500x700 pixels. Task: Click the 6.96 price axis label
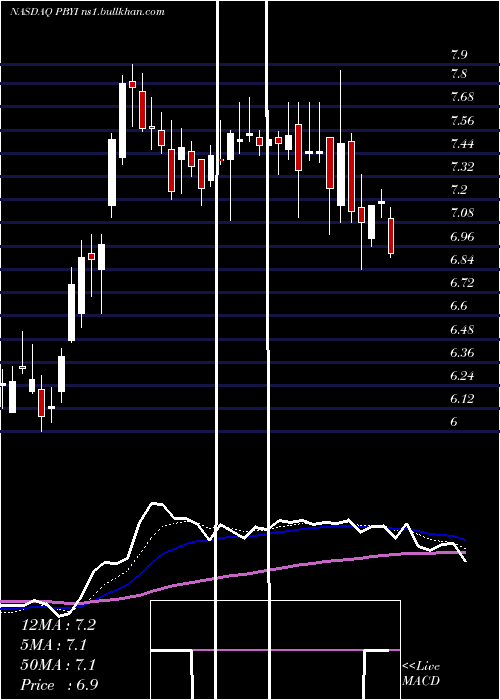pos(462,237)
